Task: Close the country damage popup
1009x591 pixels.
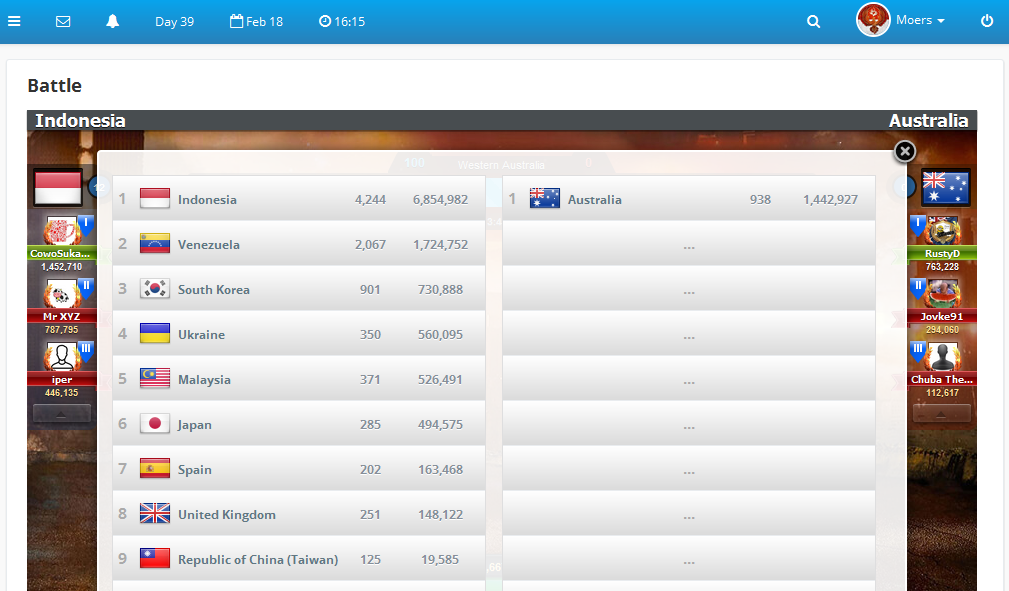Action: (x=905, y=151)
